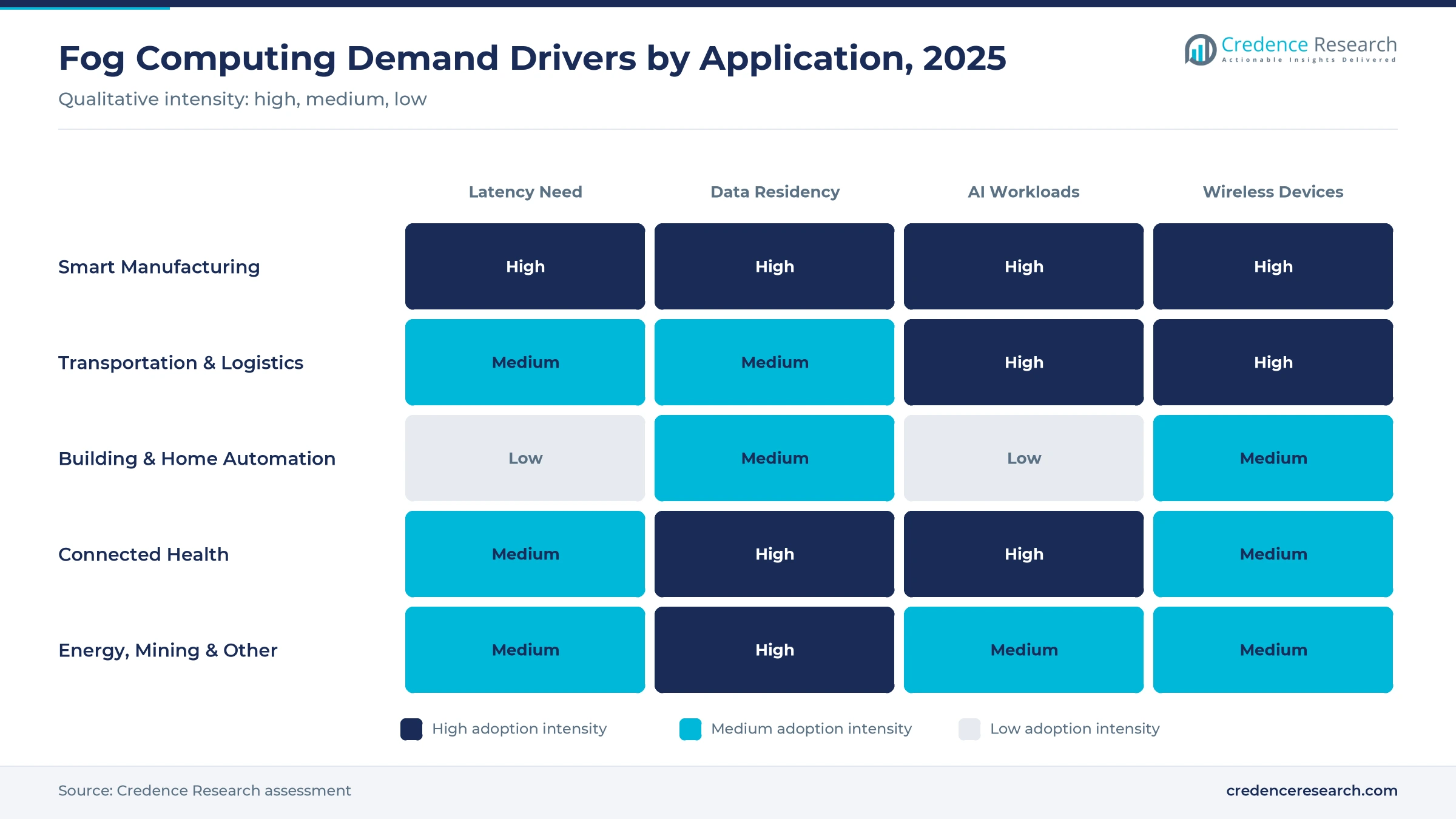
Task: Click Transportation & Logistics Latency Need Medium cell
Action: pos(525,362)
